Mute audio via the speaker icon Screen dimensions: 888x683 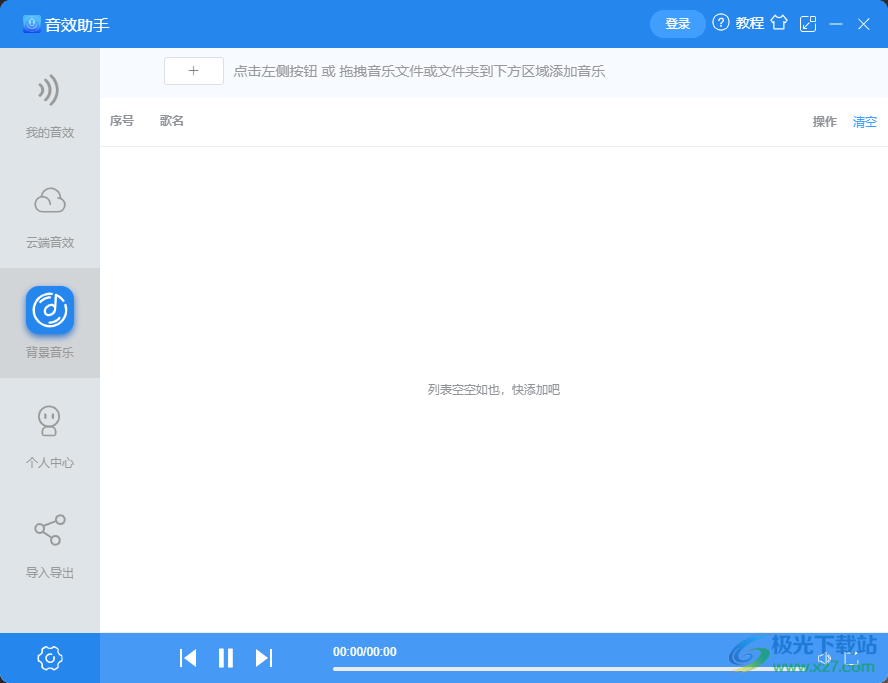(x=824, y=658)
